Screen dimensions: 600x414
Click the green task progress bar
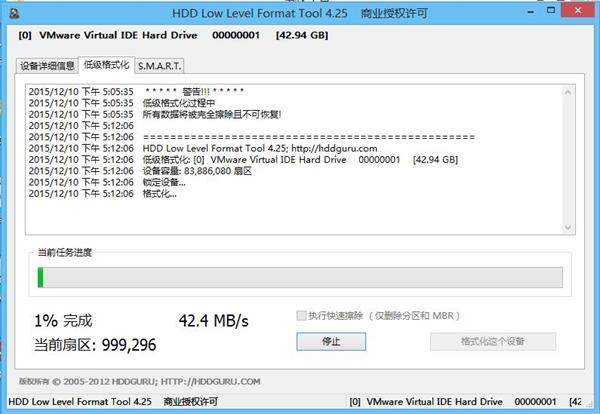click(x=300, y=277)
